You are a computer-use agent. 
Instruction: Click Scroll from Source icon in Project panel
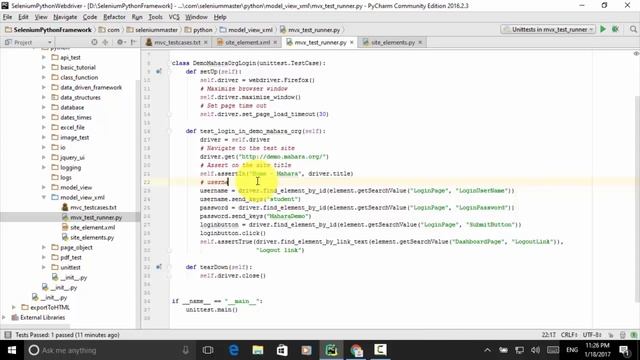point(94,42)
